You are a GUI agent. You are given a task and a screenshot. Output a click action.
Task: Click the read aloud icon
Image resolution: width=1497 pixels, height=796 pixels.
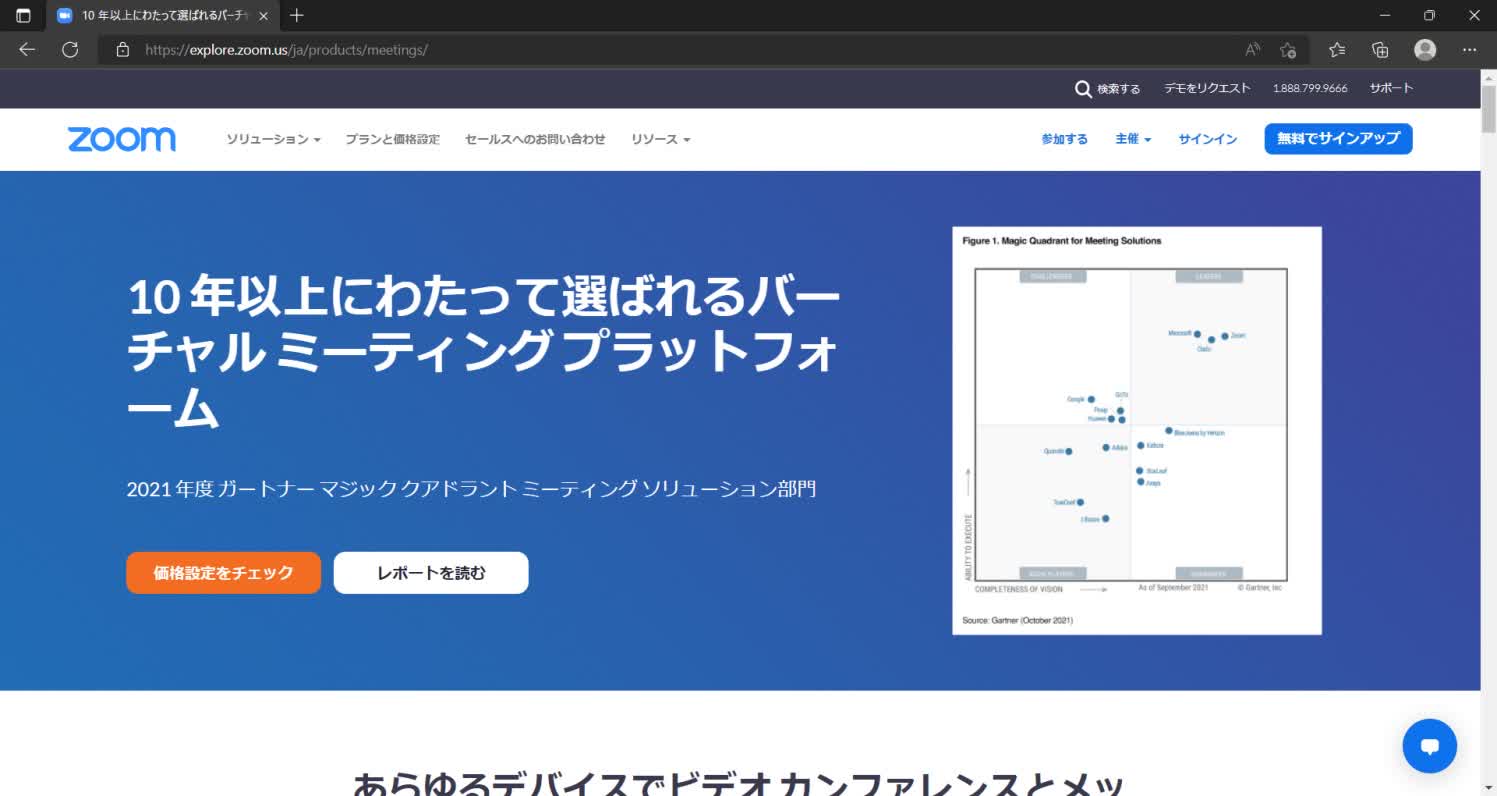point(1253,49)
